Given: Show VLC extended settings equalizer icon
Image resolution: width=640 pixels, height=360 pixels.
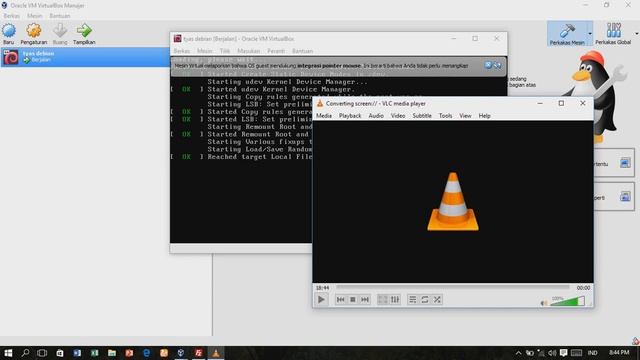Looking at the screenshot, I should 395,300.
